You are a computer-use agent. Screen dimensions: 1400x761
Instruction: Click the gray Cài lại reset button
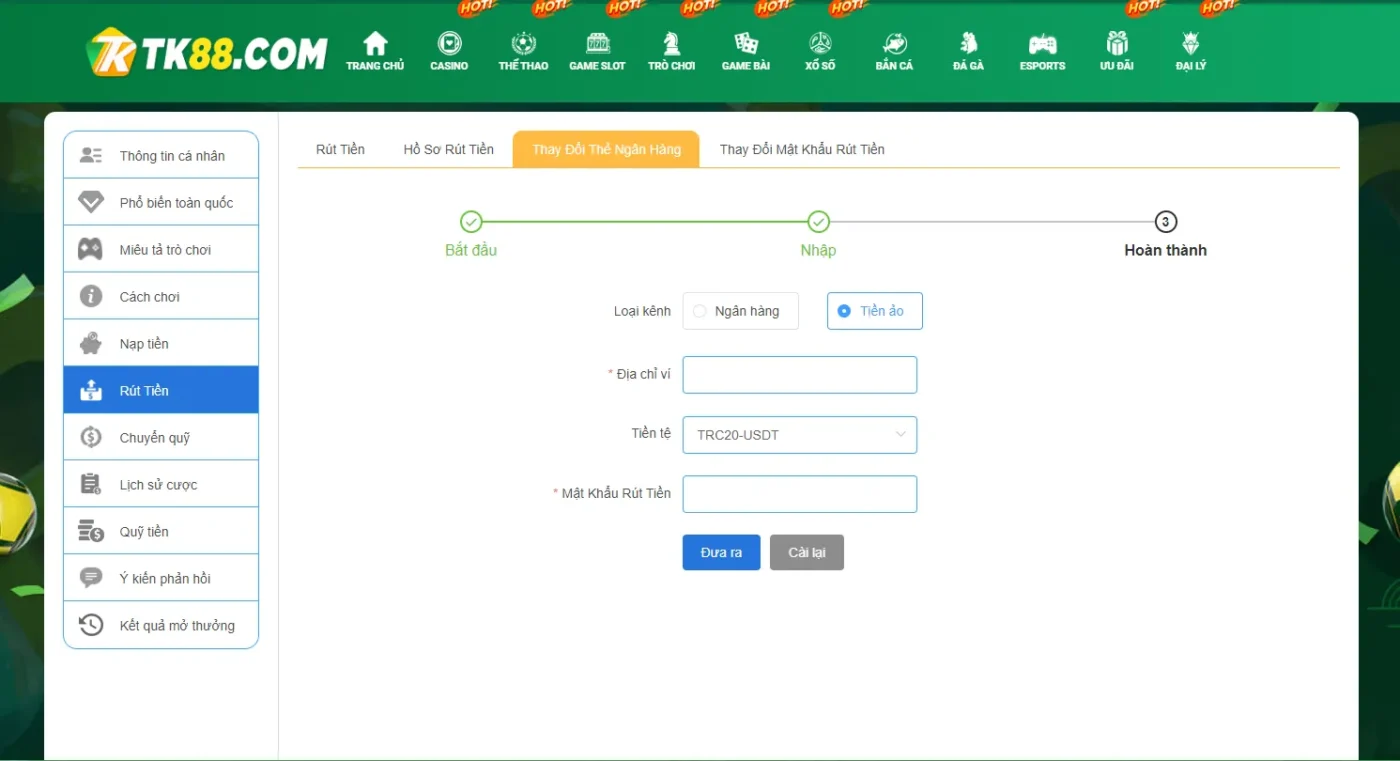coord(806,553)
